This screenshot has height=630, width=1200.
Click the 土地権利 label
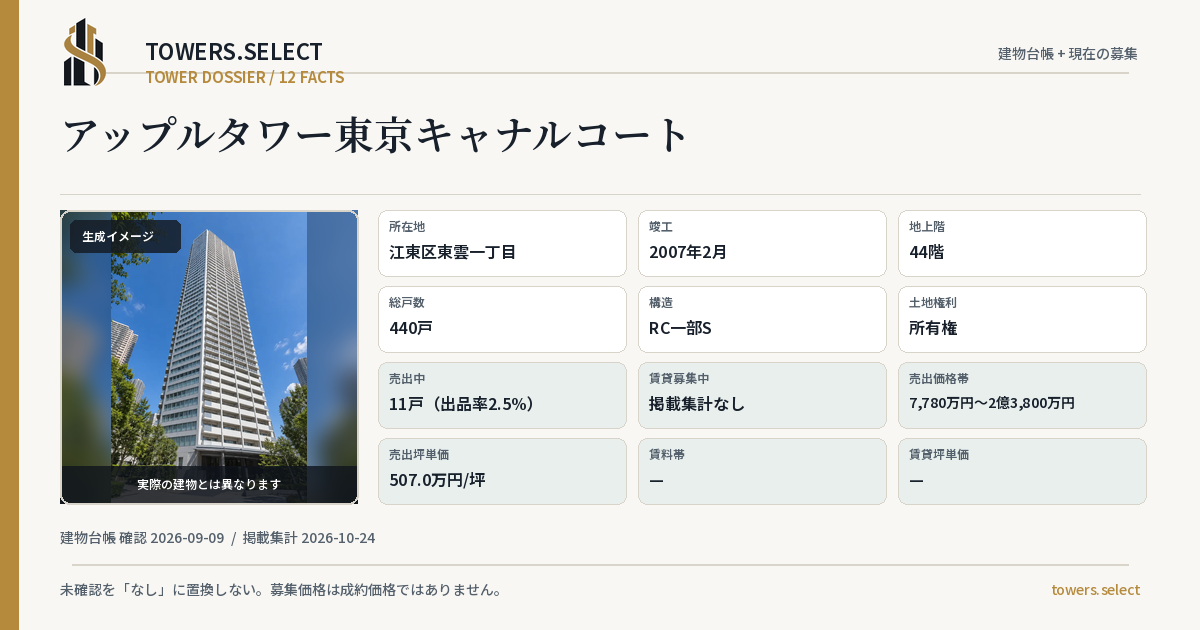pyautogui.click(x=933, y=303)
